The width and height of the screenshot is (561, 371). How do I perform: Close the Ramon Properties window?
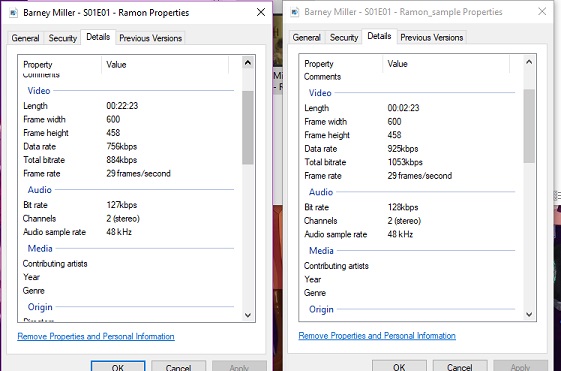pos(261,13)
